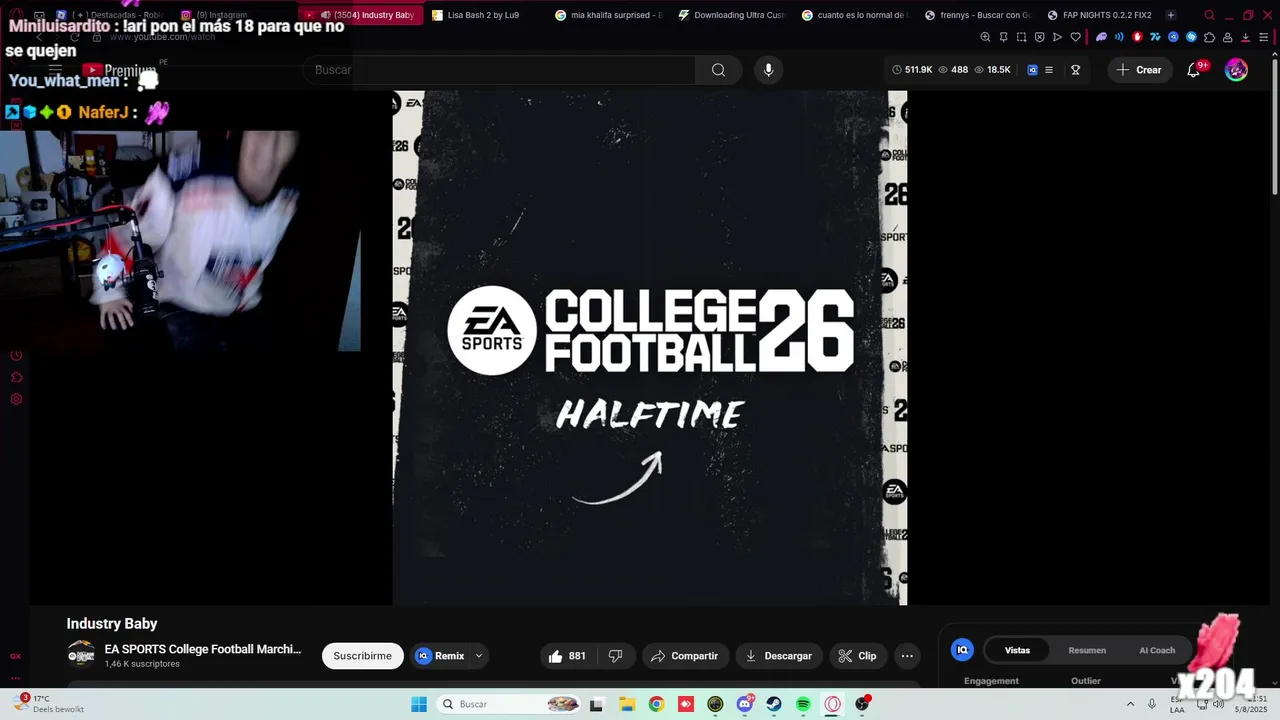
Task: Dislike the video with thumbs-down
Action: point(615,656)
